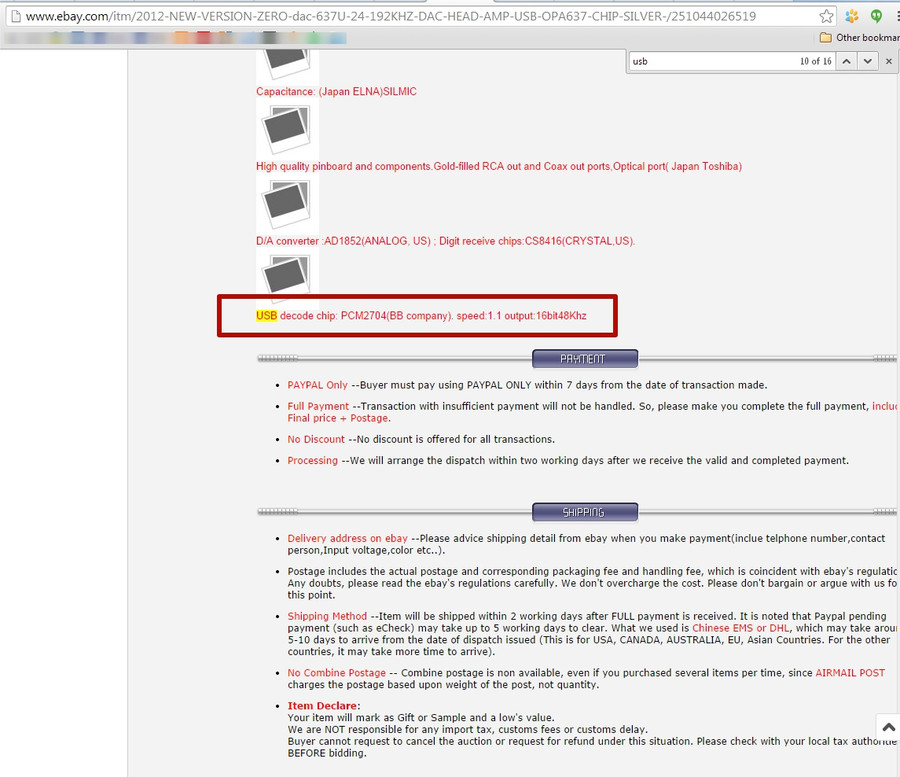Open the Other bookmarks folder

[859, 37]
